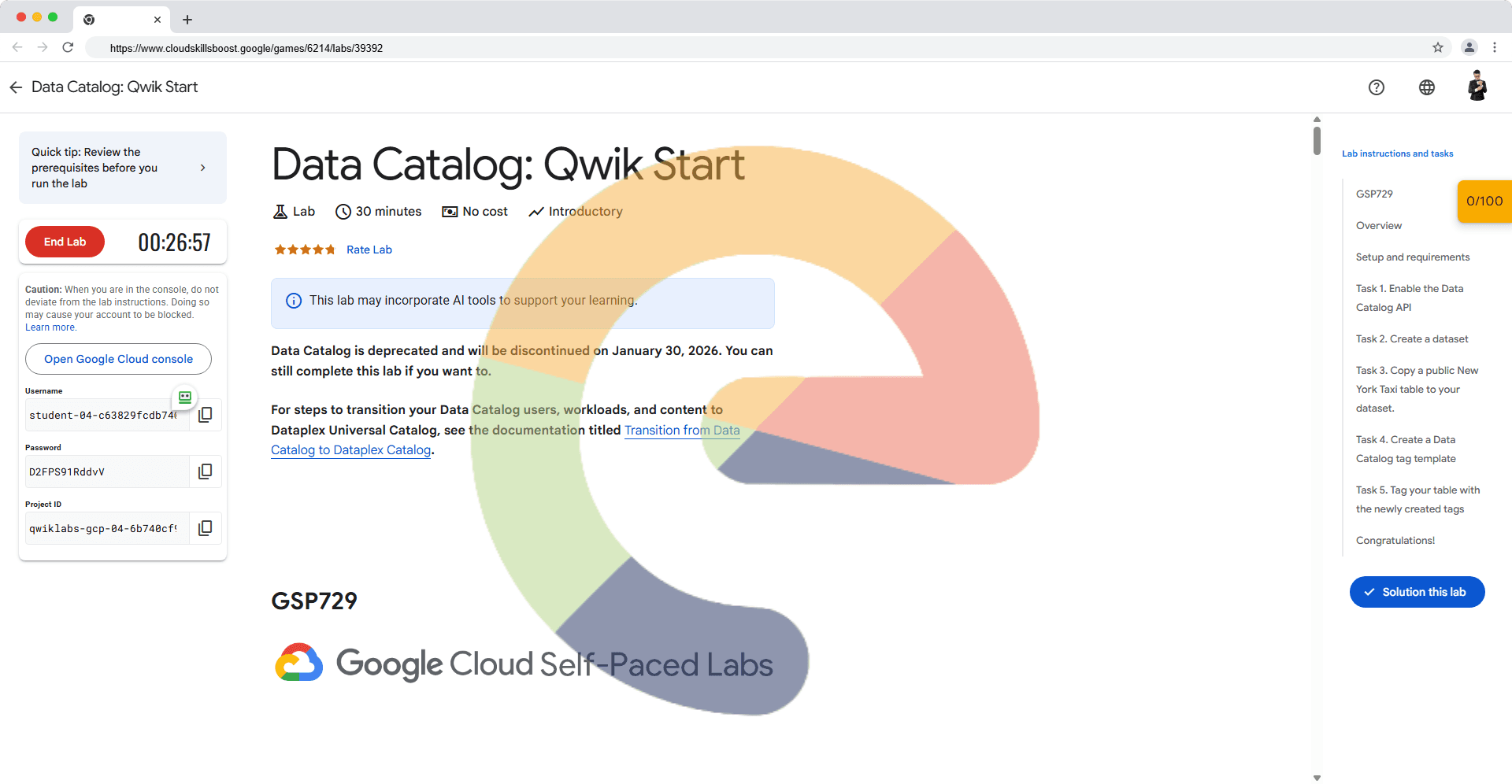Viewport: 1512px width, 784px height.
Task: Open the language globe icon
Action: coord(1426,87)
